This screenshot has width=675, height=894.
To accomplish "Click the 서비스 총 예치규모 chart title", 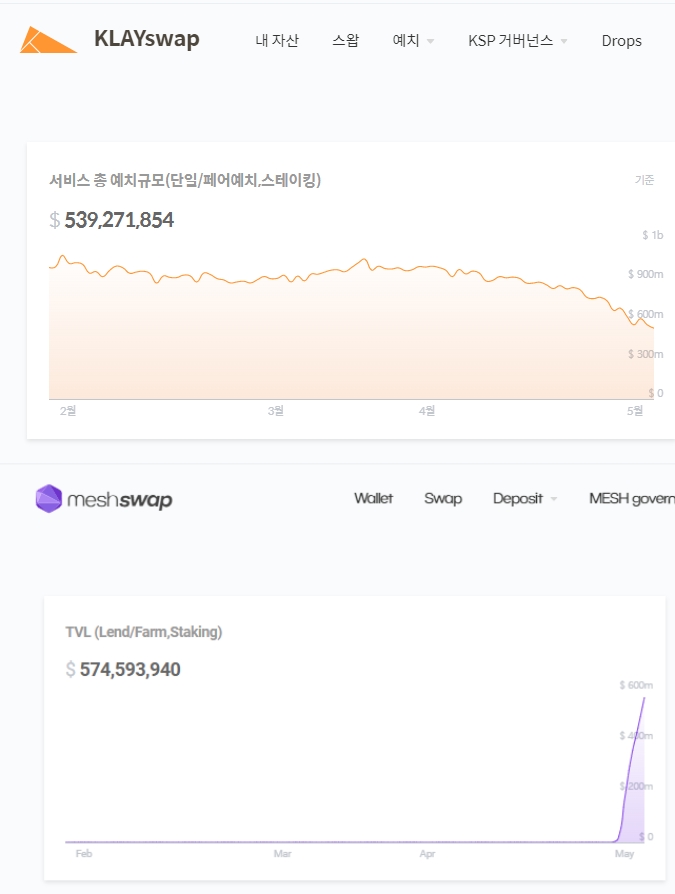I will pos(185,181).
